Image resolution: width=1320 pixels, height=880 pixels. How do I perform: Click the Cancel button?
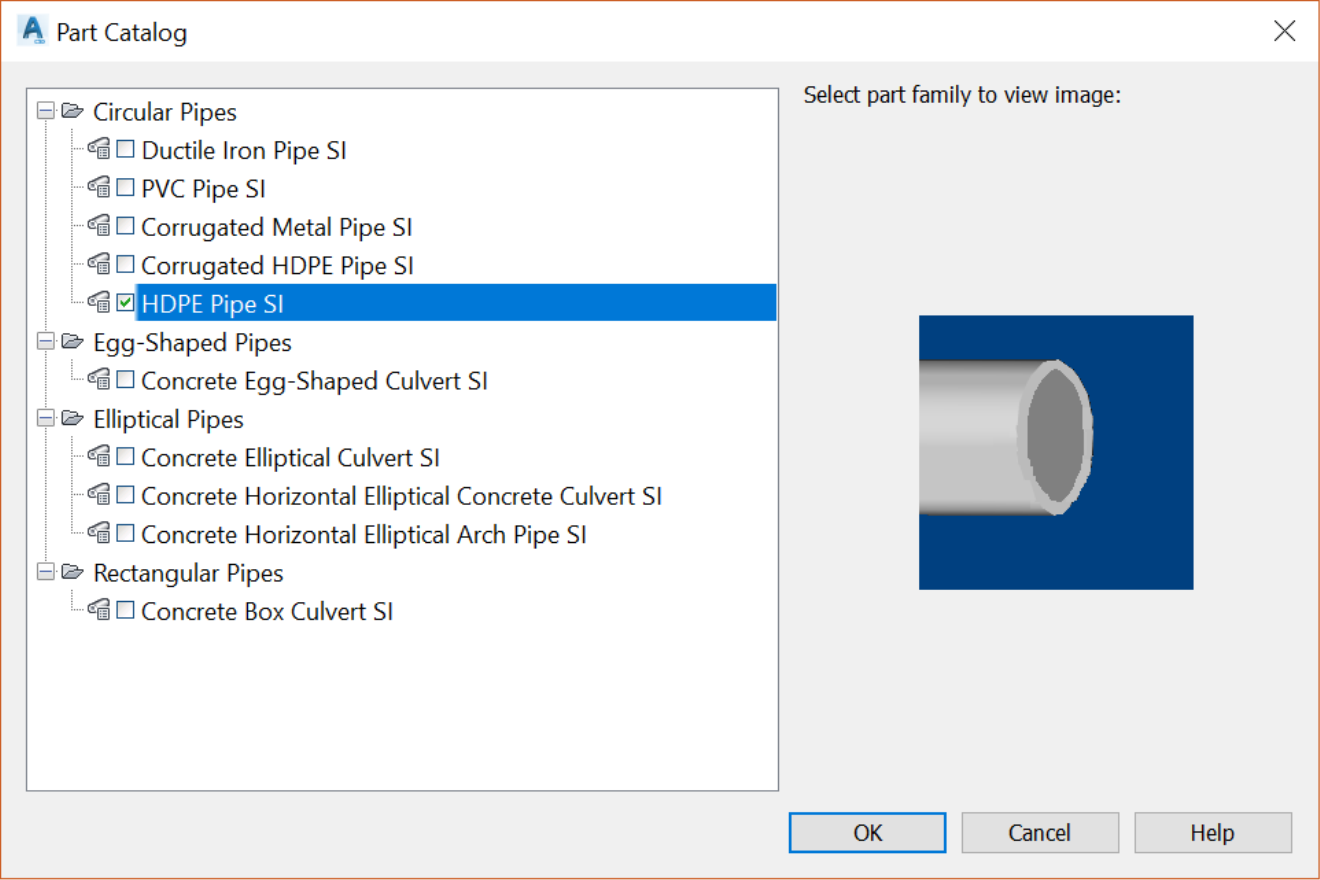coord(1040,832)
